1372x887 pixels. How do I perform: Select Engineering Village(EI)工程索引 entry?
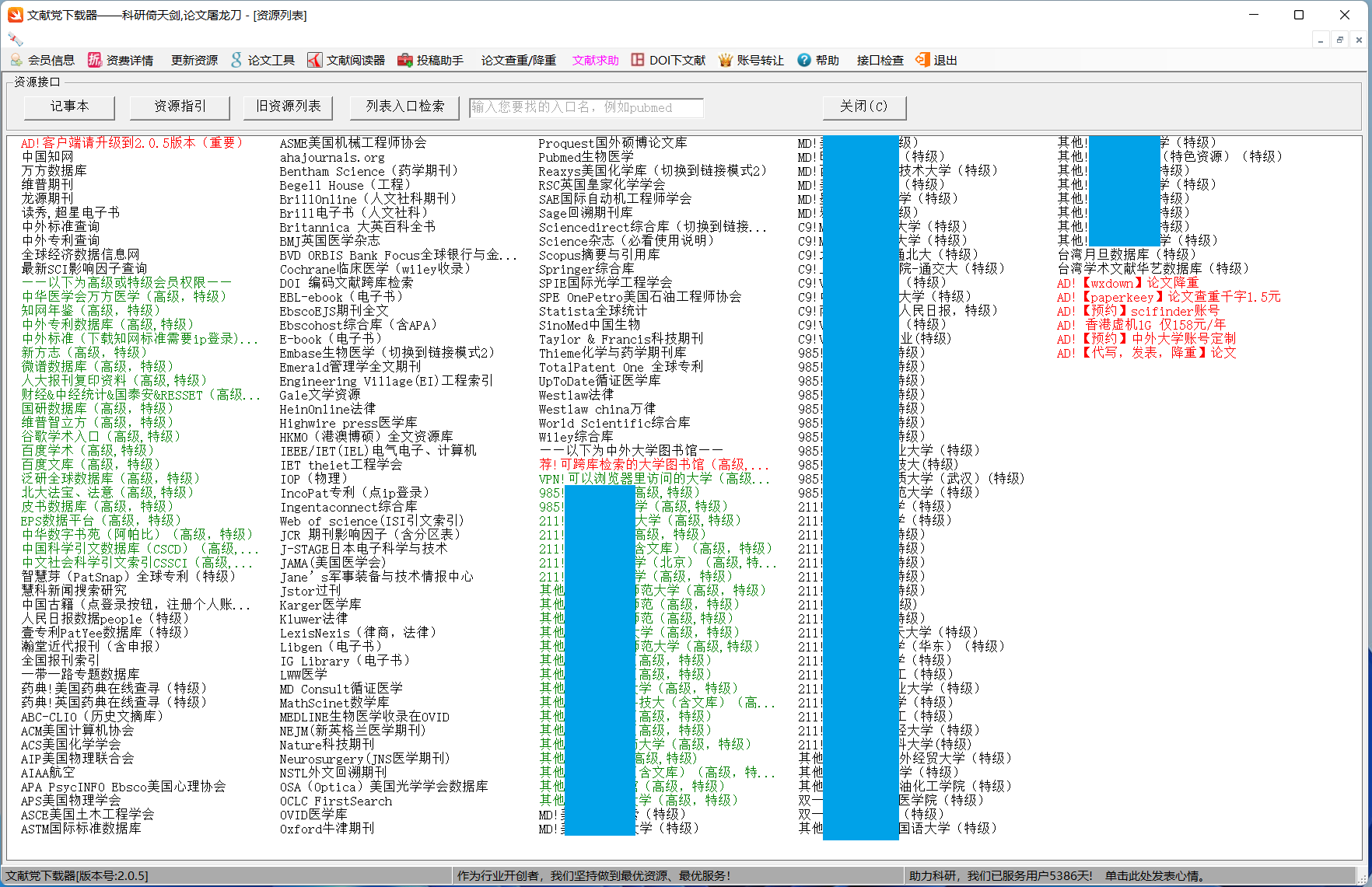pyautogui.click(x=387, y=381)
